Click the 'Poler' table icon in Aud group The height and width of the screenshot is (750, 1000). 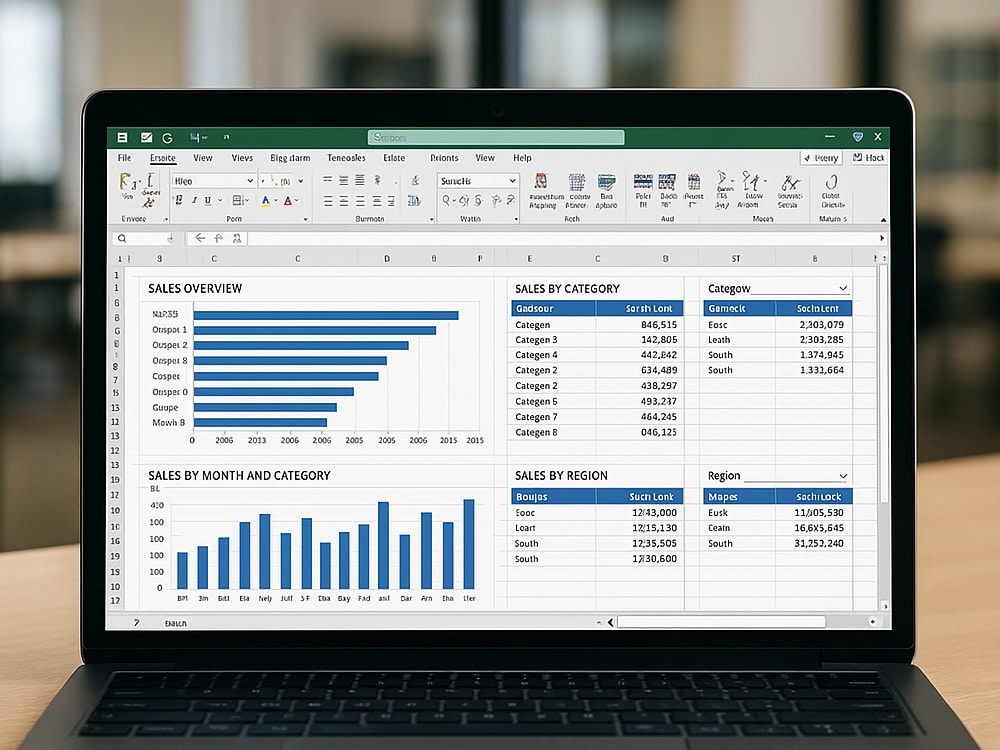pos(643,181)
